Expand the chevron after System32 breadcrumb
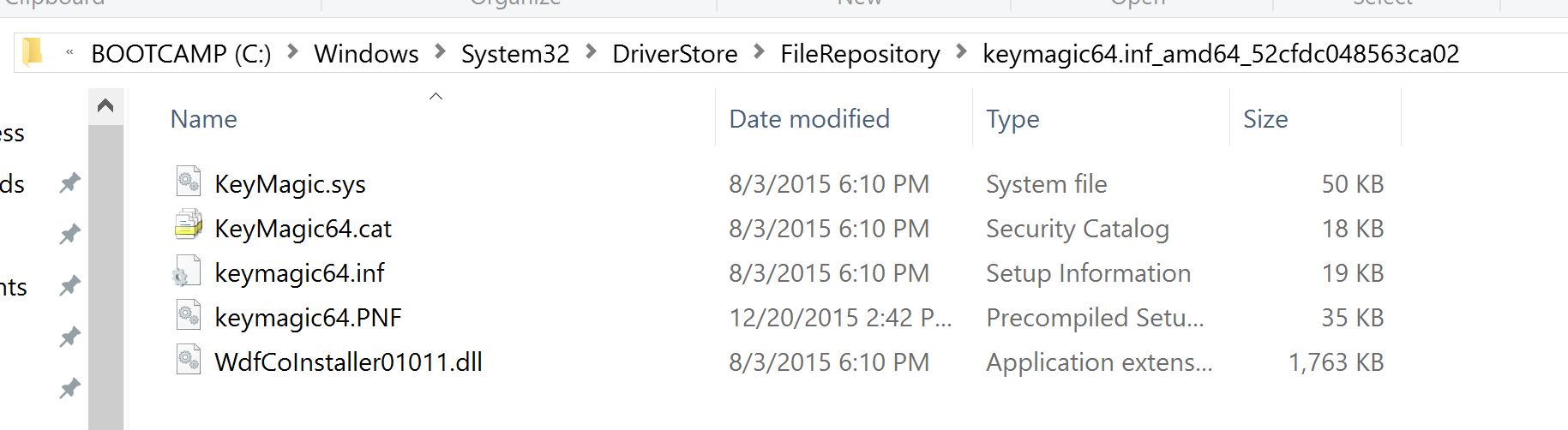The height and width of the screenshot is (430, 1568). pos(591,52)
